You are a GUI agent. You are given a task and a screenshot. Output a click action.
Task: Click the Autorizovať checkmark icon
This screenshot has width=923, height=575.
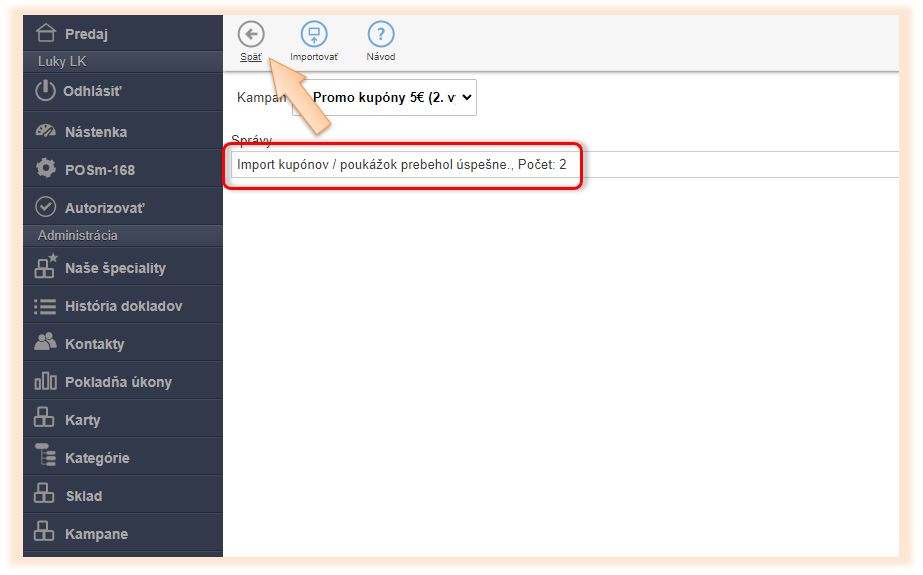(x=45, y=207)
